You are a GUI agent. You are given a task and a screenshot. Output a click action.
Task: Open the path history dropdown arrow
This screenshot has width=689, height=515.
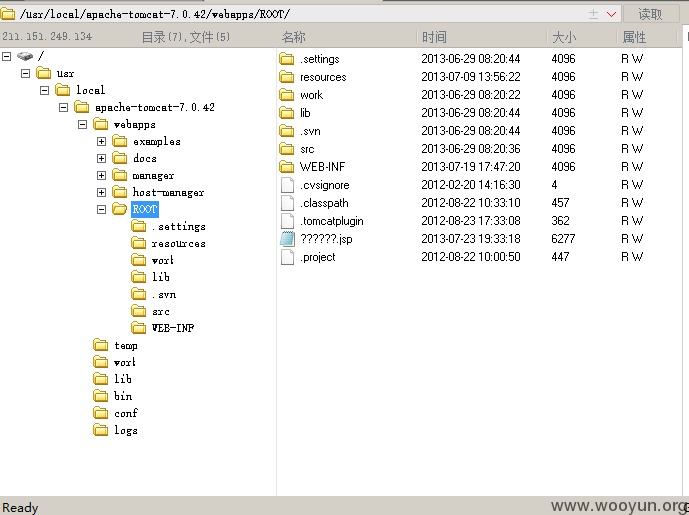611,15
